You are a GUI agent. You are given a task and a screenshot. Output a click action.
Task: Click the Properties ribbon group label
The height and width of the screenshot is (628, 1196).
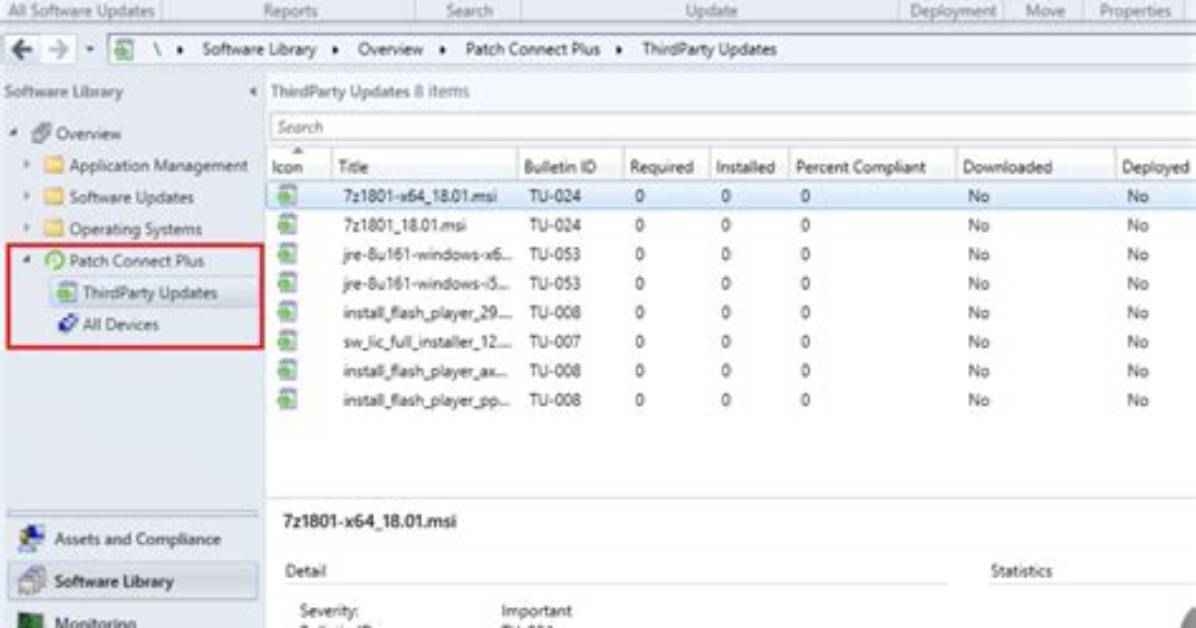point(1134,11)
